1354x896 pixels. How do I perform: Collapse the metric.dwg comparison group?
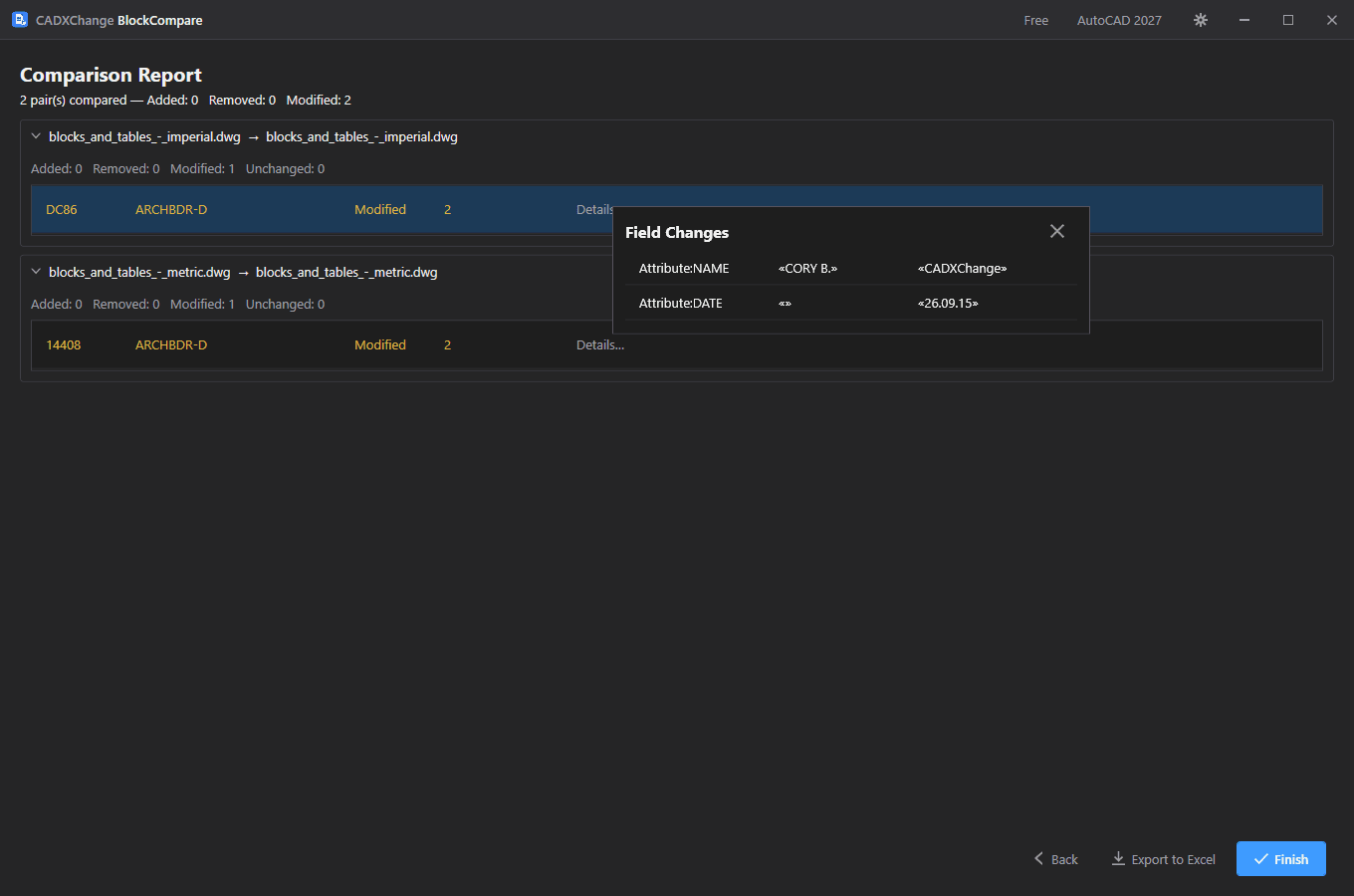coord(36,272)
